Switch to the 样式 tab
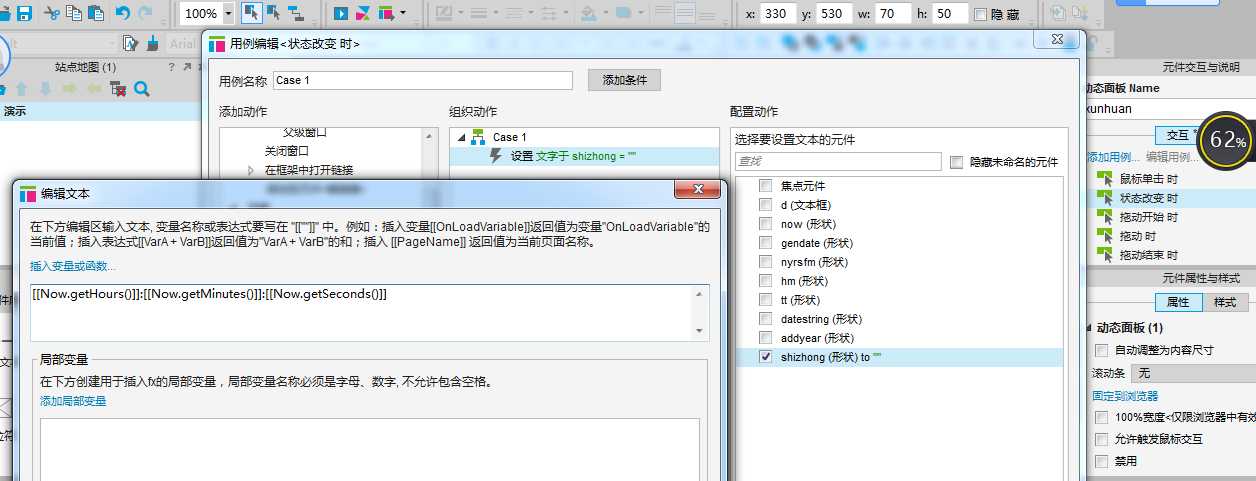This screenshot has width=1256, height=481. pyautogui.click(x=1225, y=302)
